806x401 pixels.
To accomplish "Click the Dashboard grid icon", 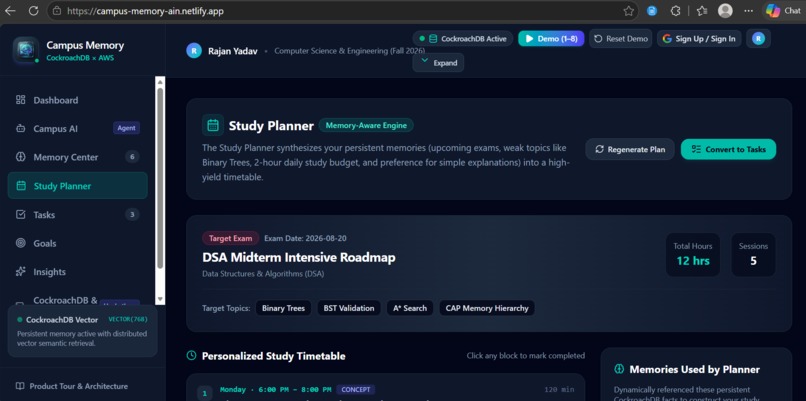I will coord(21,100).
